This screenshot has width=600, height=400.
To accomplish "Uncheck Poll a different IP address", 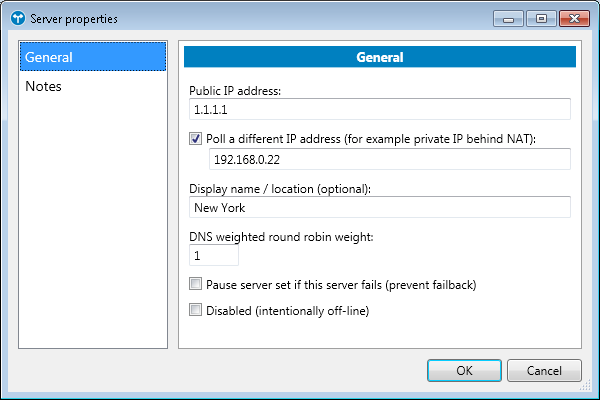I will 196,138.
